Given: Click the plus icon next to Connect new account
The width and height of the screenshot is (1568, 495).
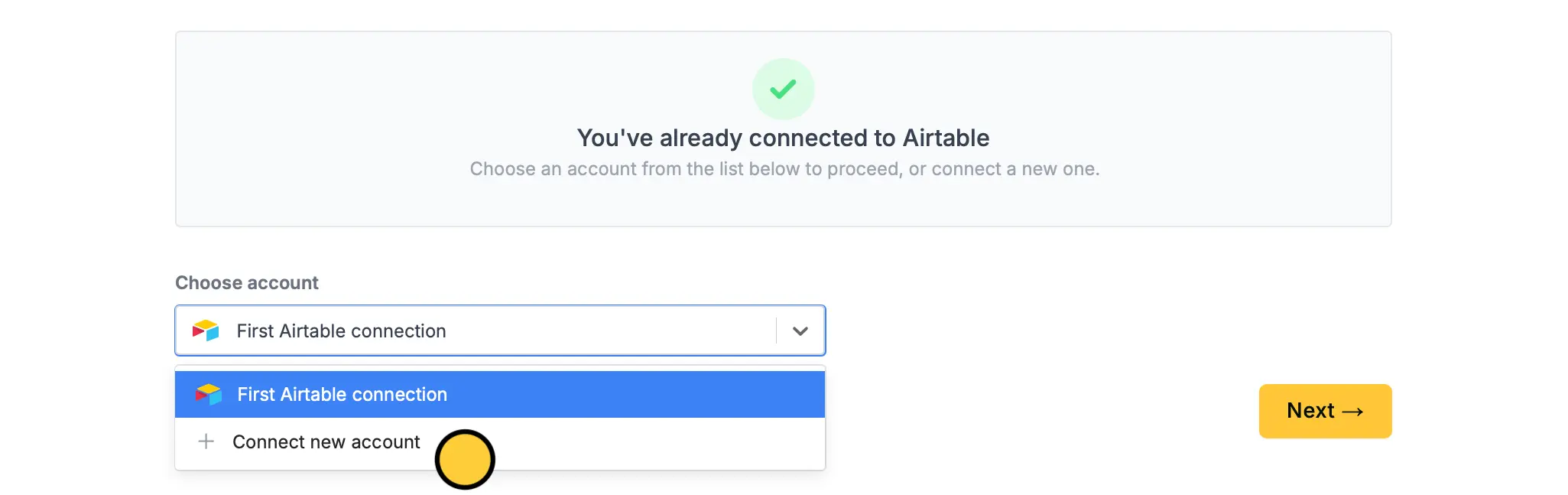Looking at the screenshot, I should [x=206, y=441].
